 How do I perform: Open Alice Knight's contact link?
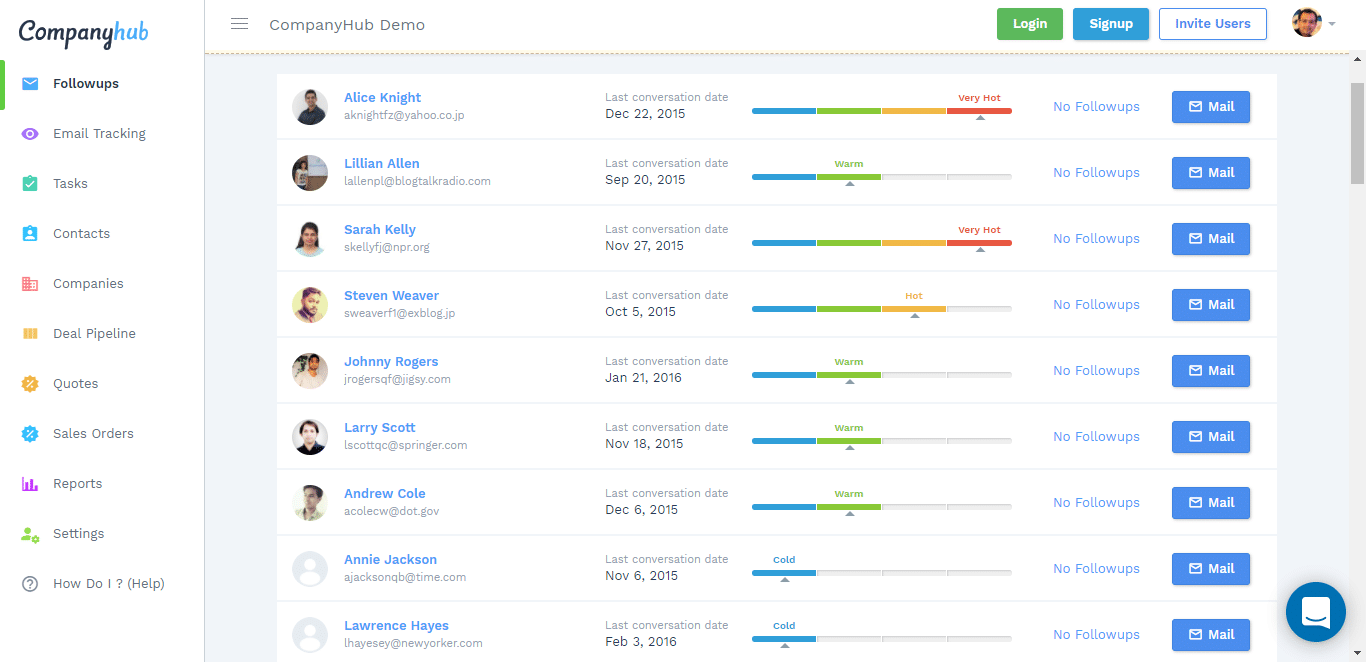pyautogui.click(x=382, y=98)
